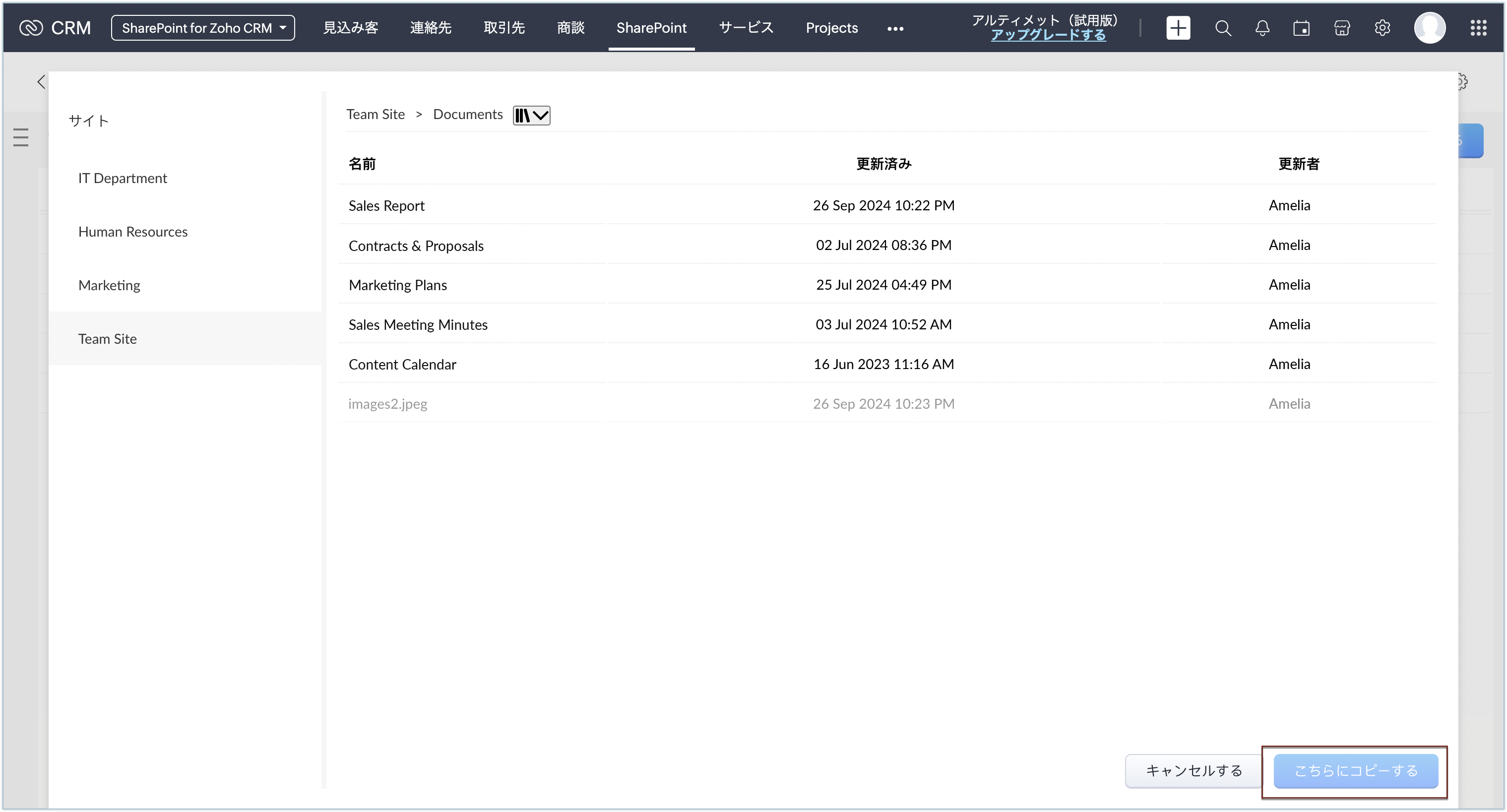
Task: Open the Sales Report folder
Action: pyautogui.click(x=386, y=206)
